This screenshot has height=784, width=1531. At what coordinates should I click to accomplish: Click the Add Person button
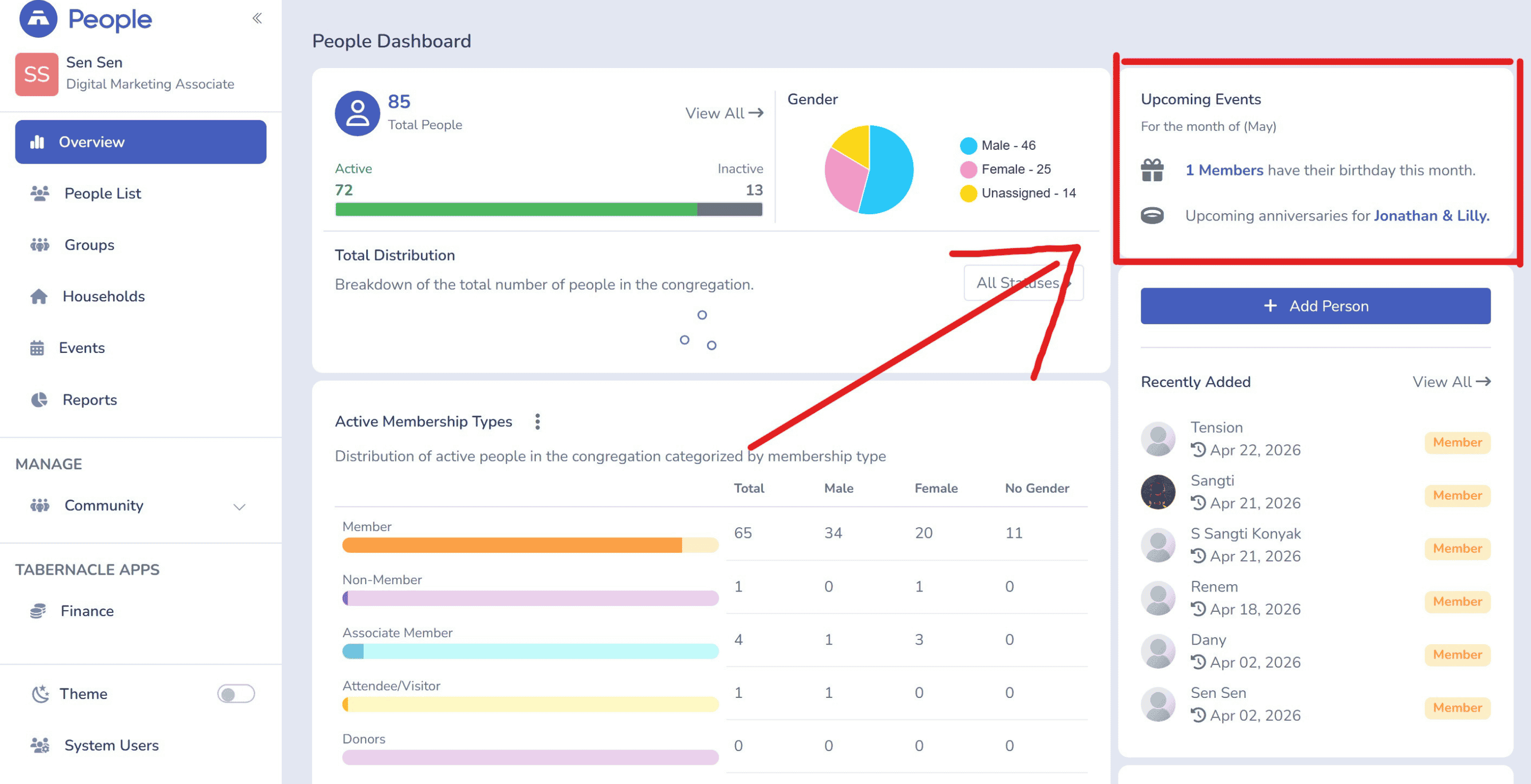click(1315, 306)
